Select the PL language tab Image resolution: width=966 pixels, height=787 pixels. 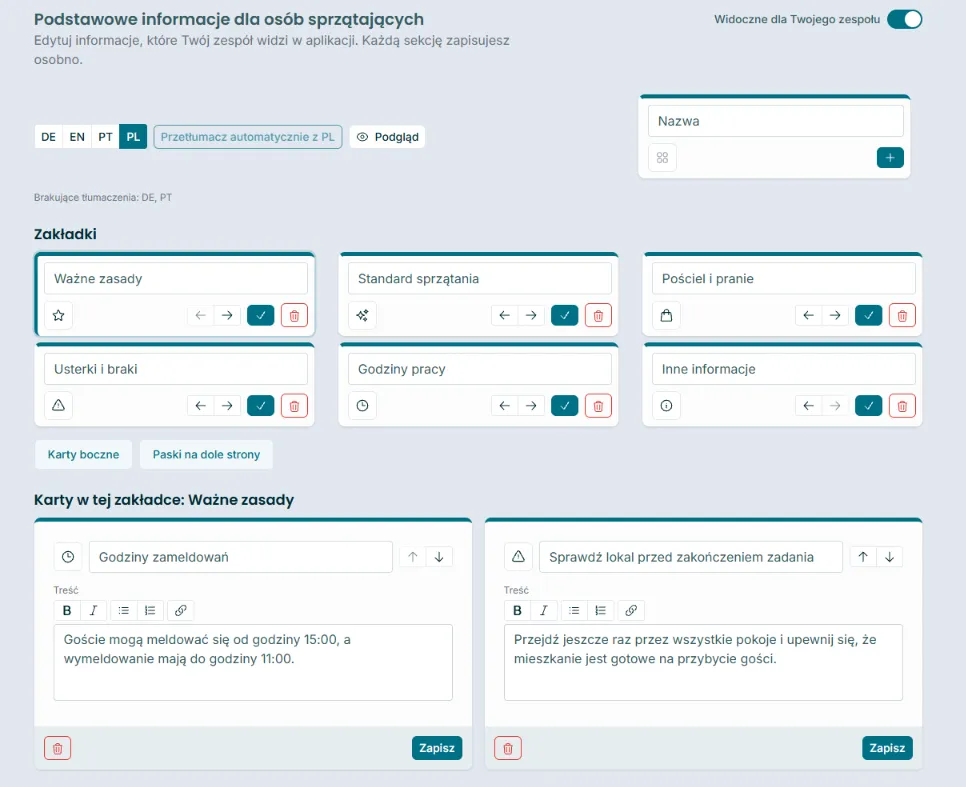(x=133, y=137)
